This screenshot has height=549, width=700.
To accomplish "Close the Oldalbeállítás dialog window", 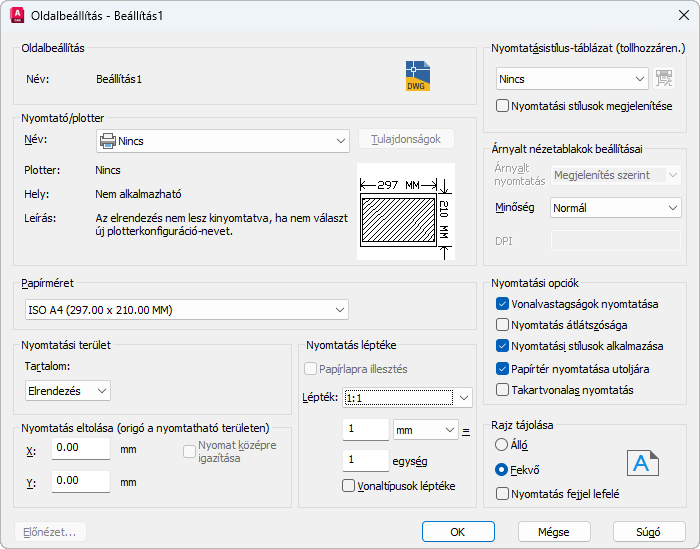I will pos(676,16).
